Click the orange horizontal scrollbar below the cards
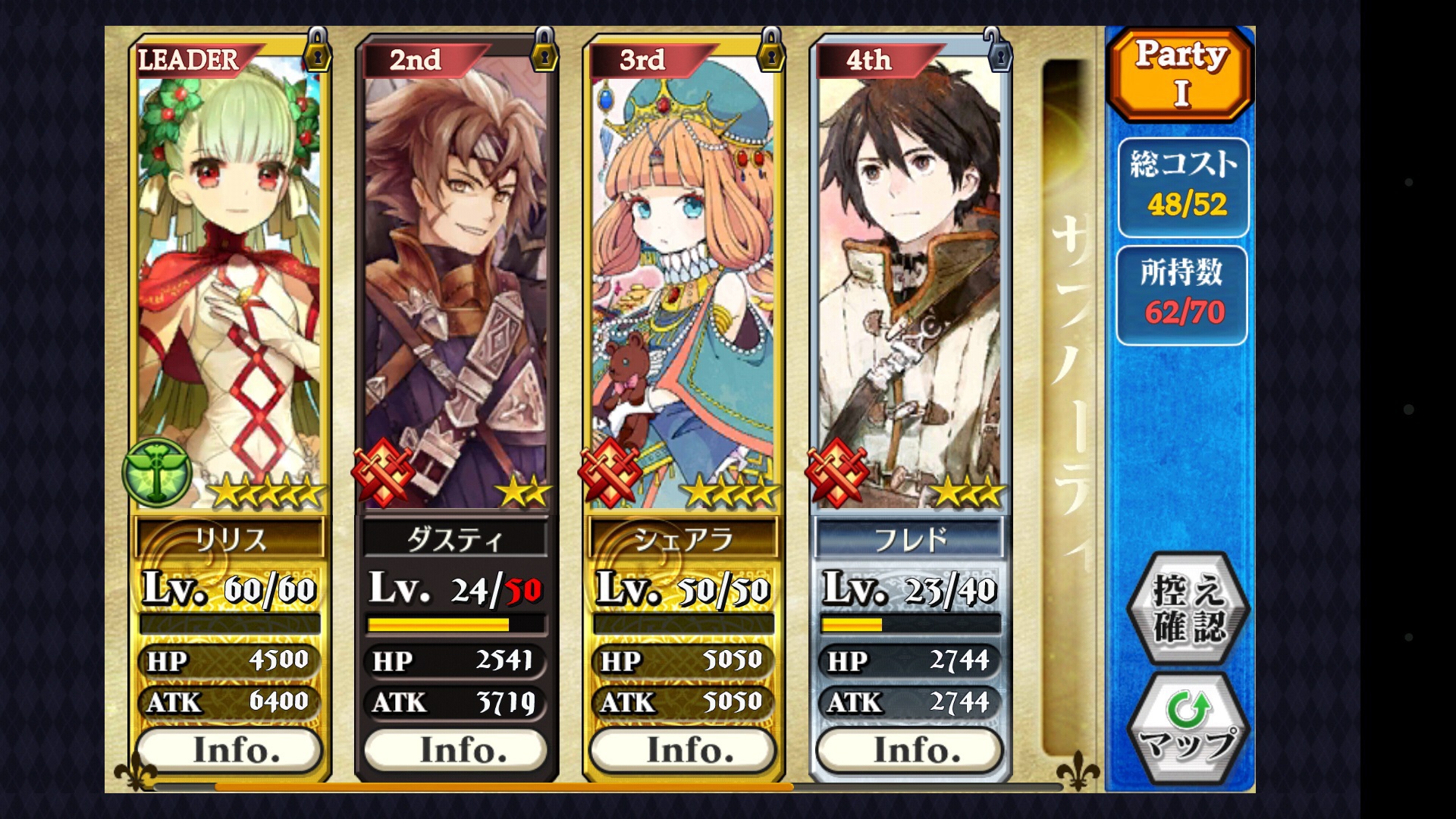This screenshot has width=1456, height=819. [x=504, y=787]
